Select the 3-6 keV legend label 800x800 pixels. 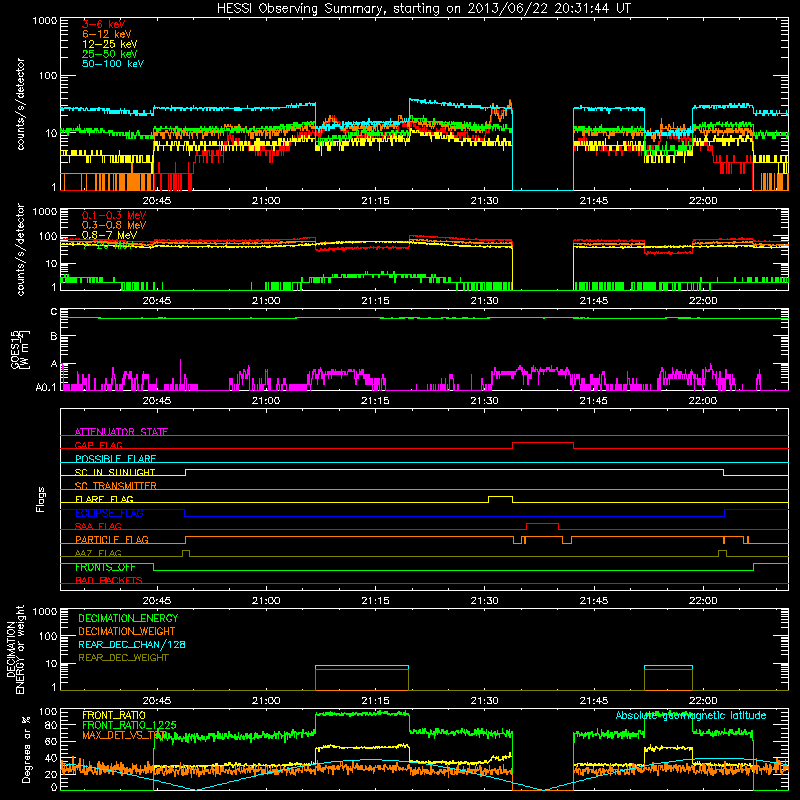coord(103,24)
